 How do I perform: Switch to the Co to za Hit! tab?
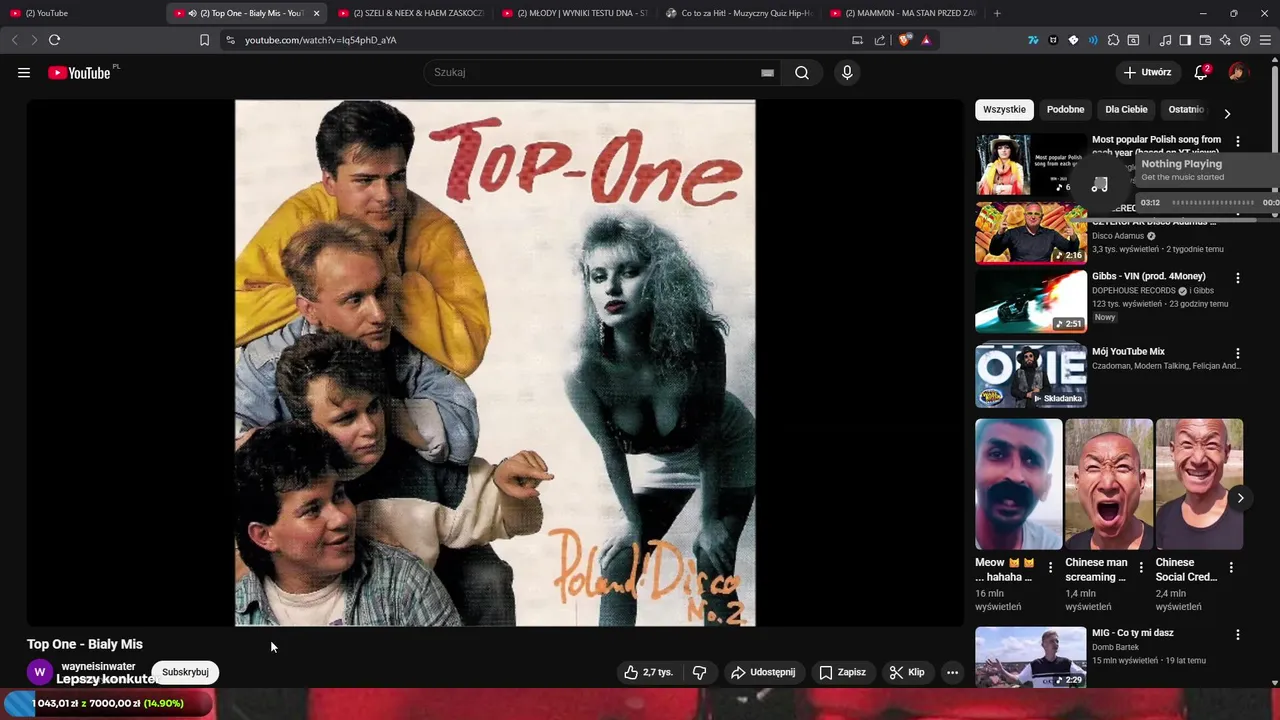[740, 13]
